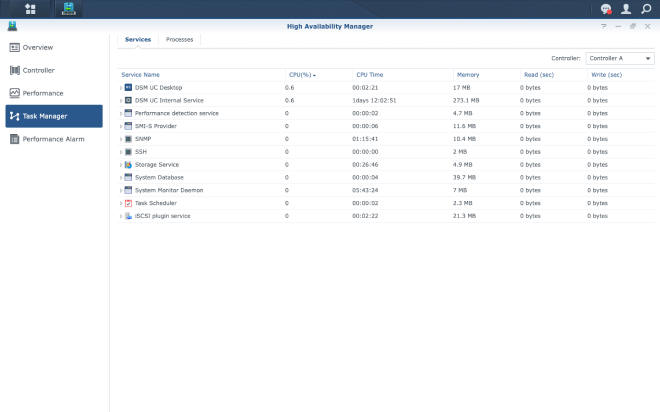Screen dimensions: 660x412
Task: Select the Services tab
Action: tap(138, 39)
